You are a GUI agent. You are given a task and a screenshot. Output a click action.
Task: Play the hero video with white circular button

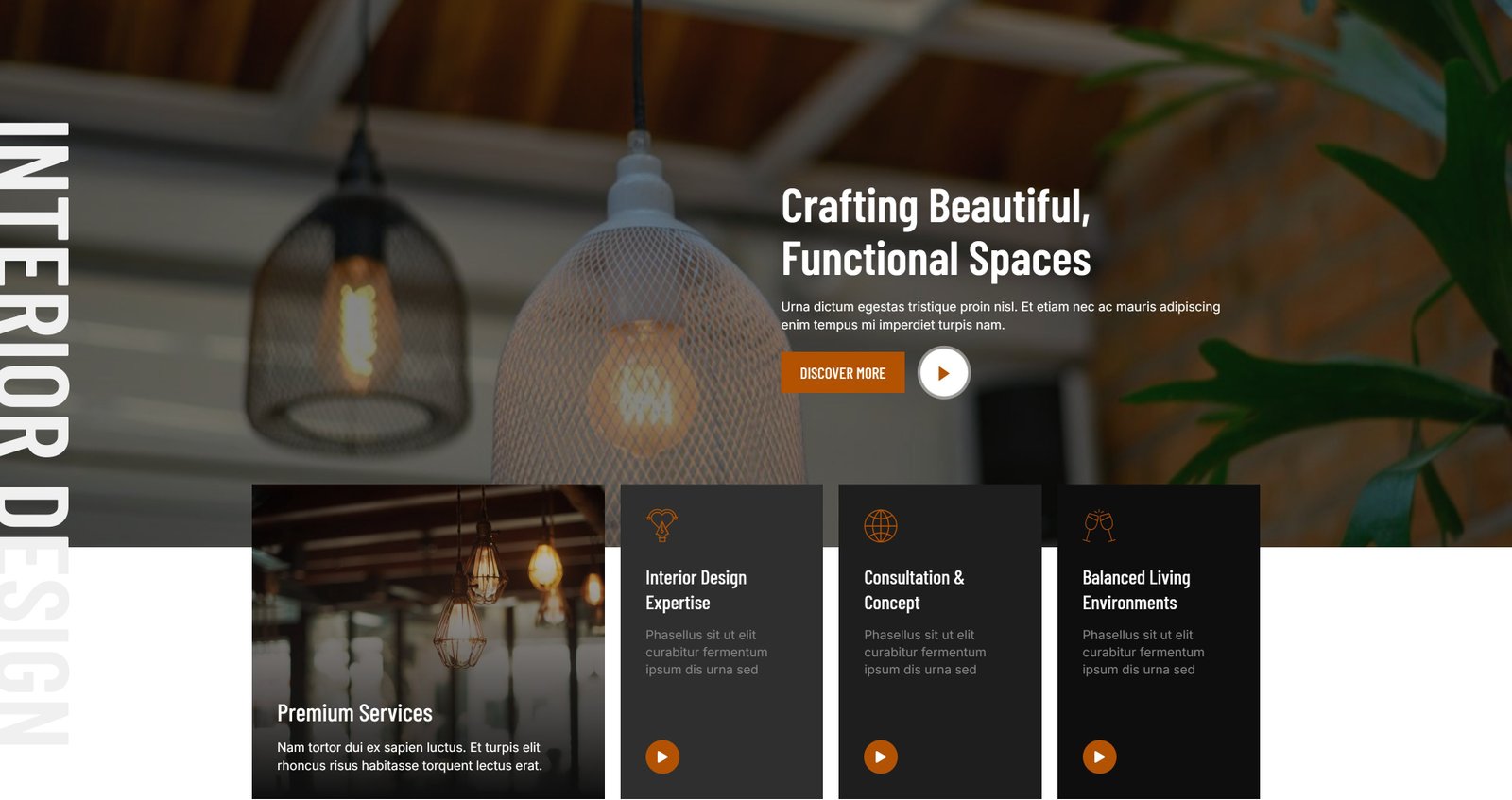pos(943,373)
